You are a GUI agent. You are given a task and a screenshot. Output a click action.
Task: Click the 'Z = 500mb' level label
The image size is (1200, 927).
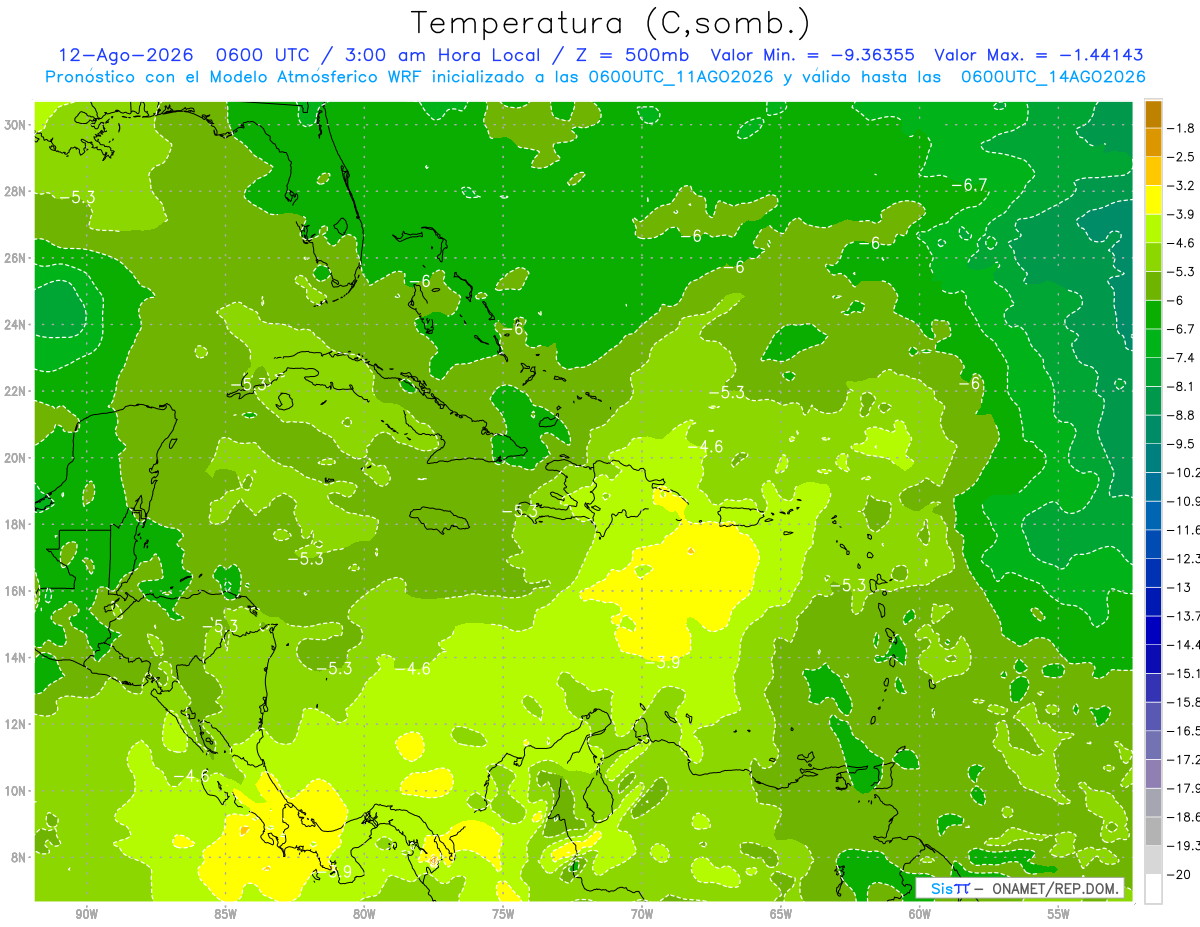pos(633,55)
